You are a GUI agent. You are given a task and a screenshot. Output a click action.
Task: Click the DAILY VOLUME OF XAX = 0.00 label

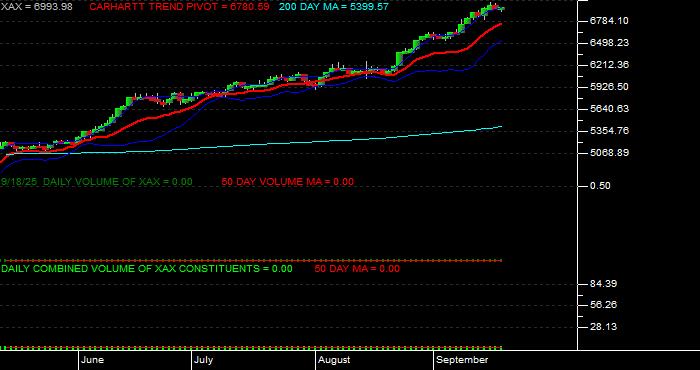(118, 182)
